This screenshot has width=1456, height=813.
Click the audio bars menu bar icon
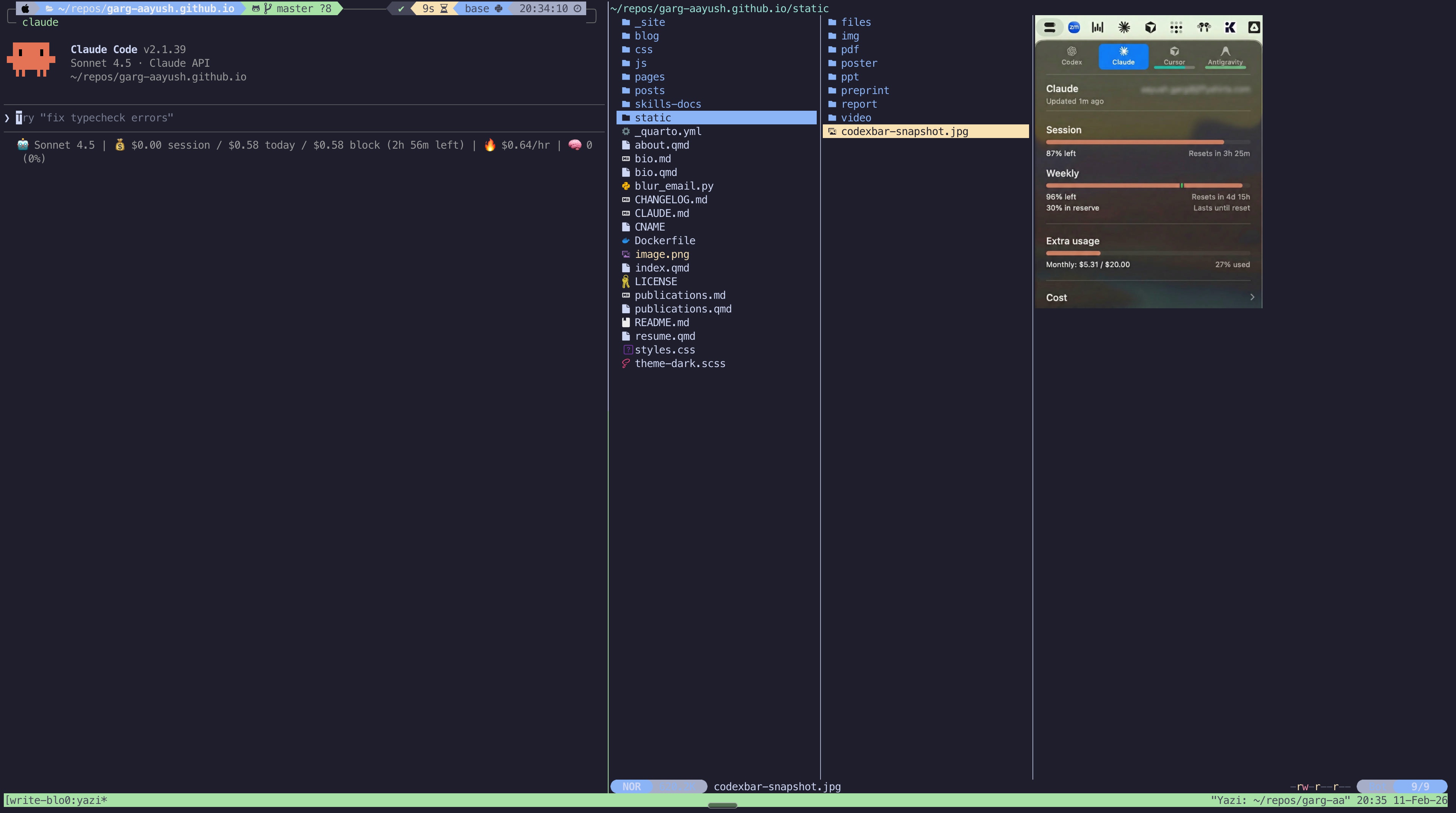pyautogui.click(x=1098, y=27)
